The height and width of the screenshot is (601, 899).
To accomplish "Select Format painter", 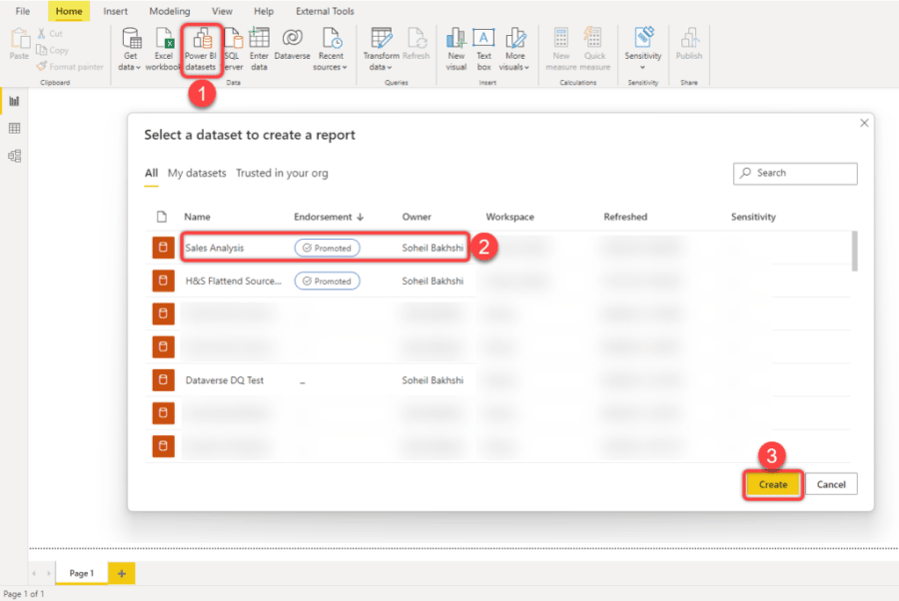I will pos(70,67).
